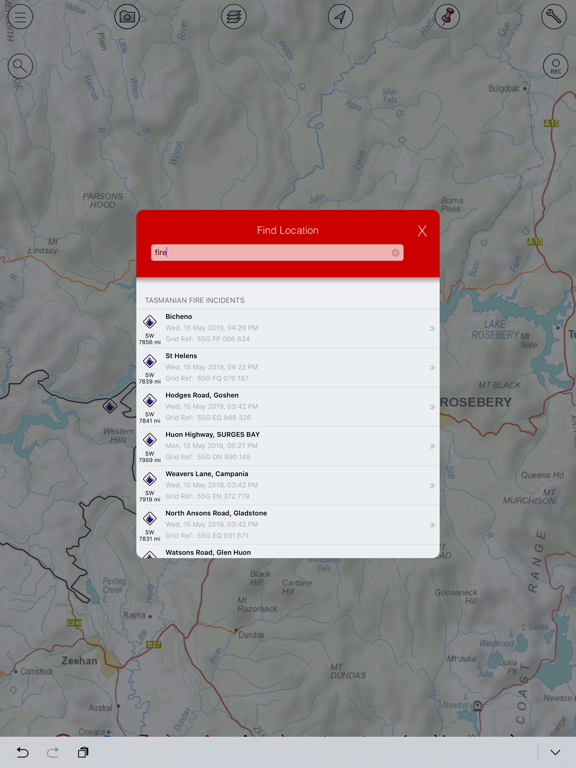Tap fire icon beside North Ansons Road
The image size is (576, 768).
tap(149, 518)
